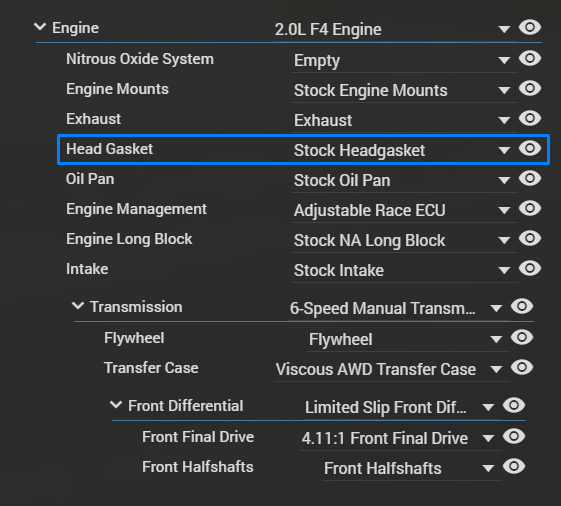Screen dimensions: 561x506
Task: Open the 2.0L F4 Engine dropdown
Action: pos(504,29)
